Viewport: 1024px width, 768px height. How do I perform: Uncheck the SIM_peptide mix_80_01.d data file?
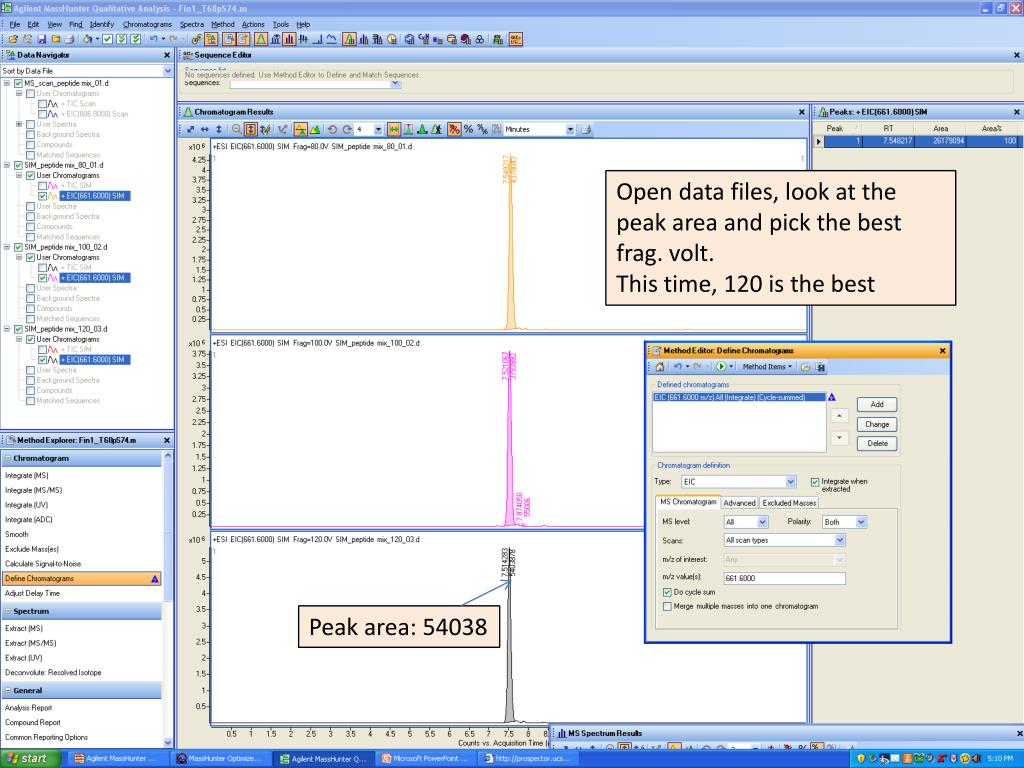click(18, 165)
